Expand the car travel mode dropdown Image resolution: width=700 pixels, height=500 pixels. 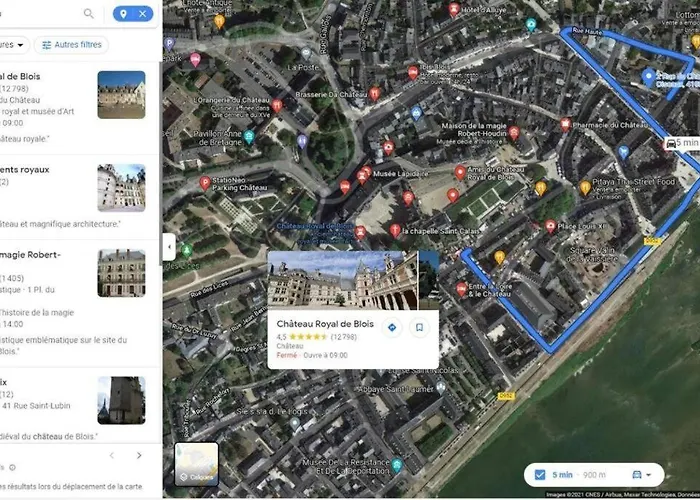click(642, 475)
